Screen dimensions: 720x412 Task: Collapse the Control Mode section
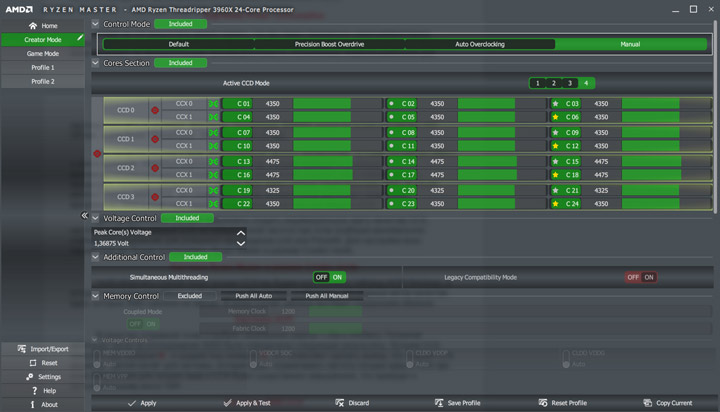pos(95,23)
